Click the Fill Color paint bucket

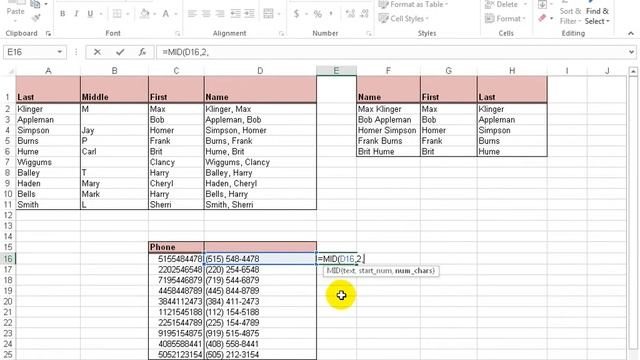pyautogui.click(x=144, y=14)
